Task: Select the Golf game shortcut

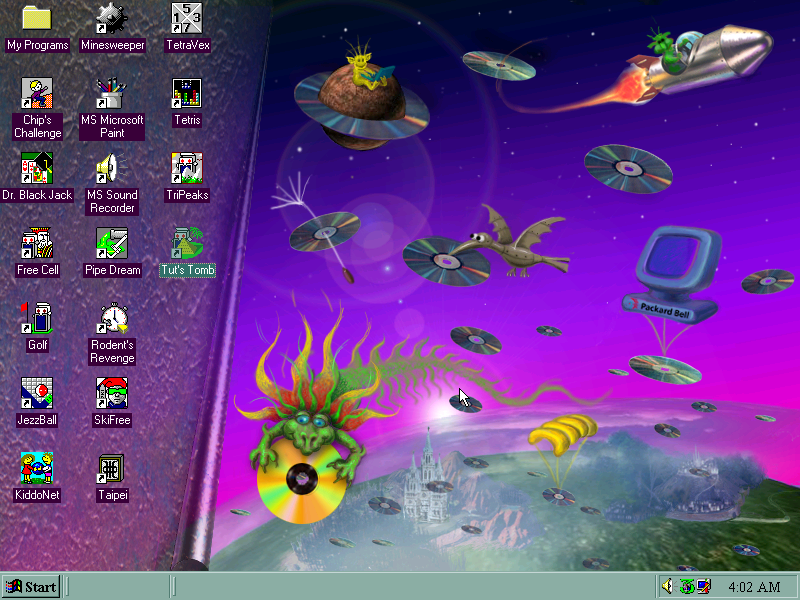Action: point(37,318)
